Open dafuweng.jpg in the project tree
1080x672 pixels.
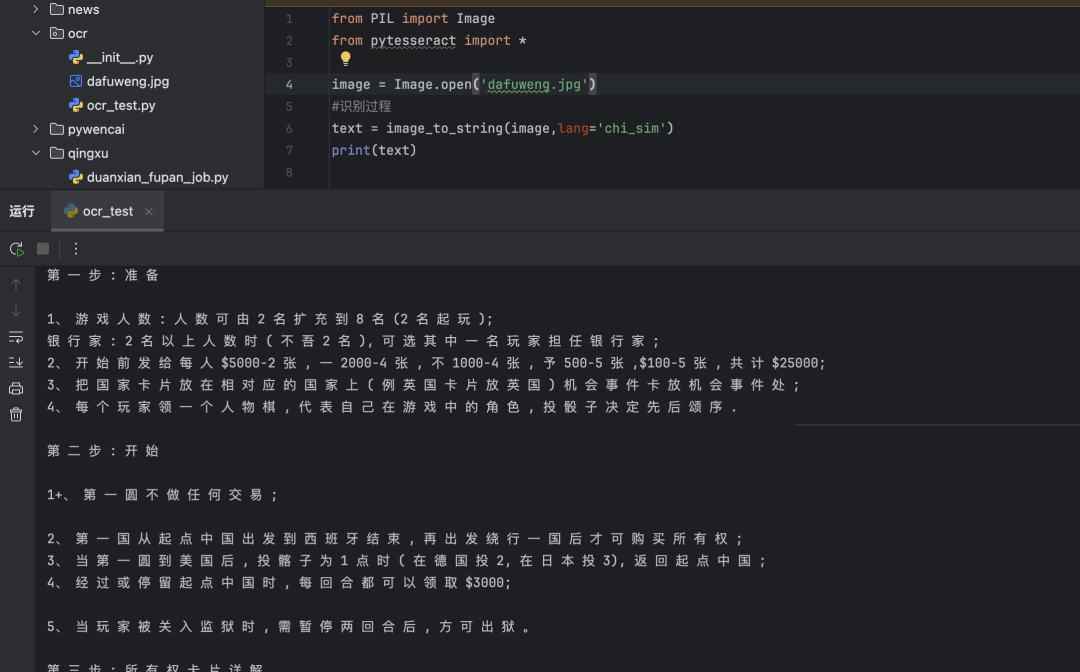point(127,81)
